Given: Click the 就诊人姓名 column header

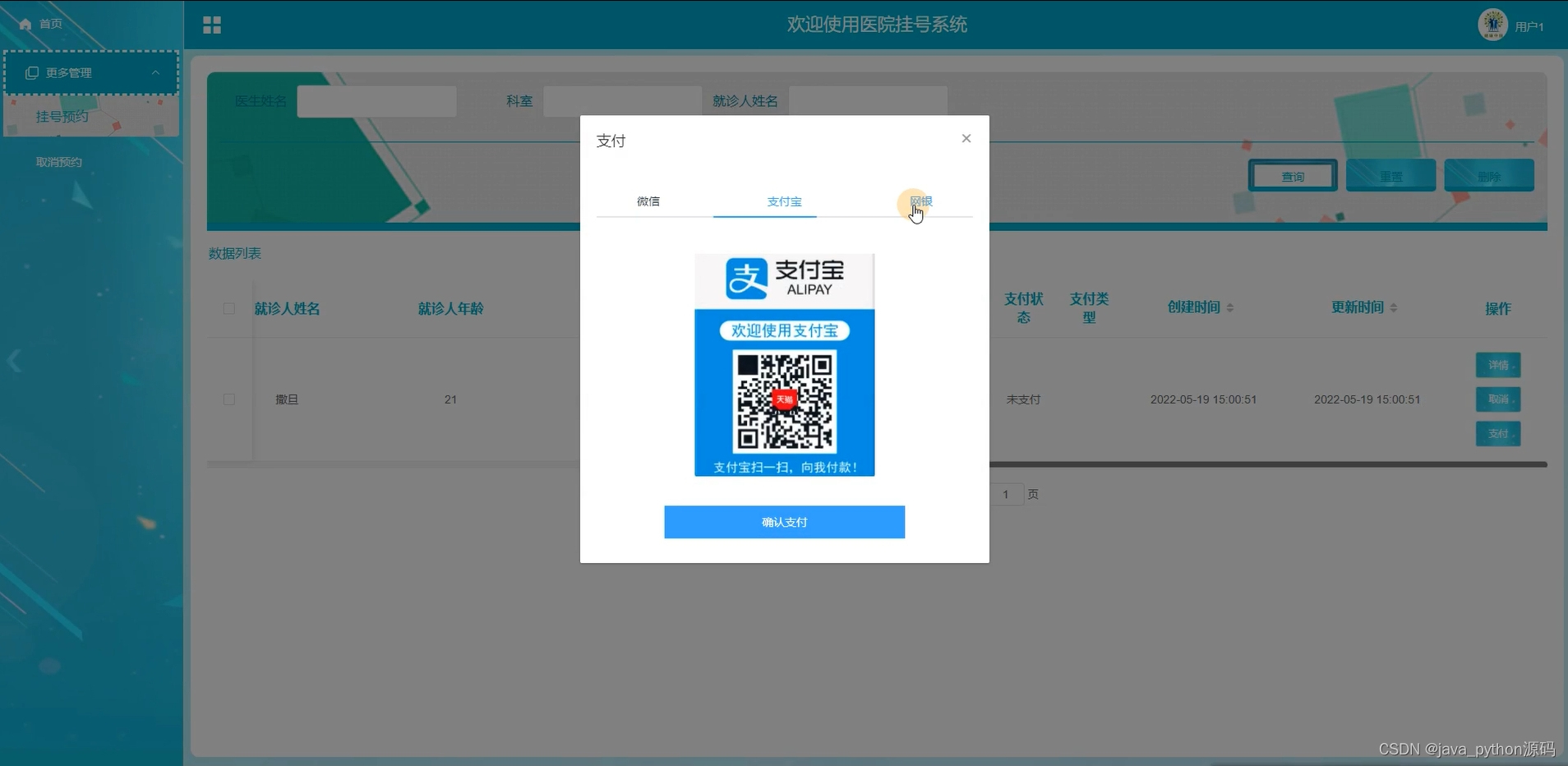Looking at the screenshot, I should (x=287, y=309).
